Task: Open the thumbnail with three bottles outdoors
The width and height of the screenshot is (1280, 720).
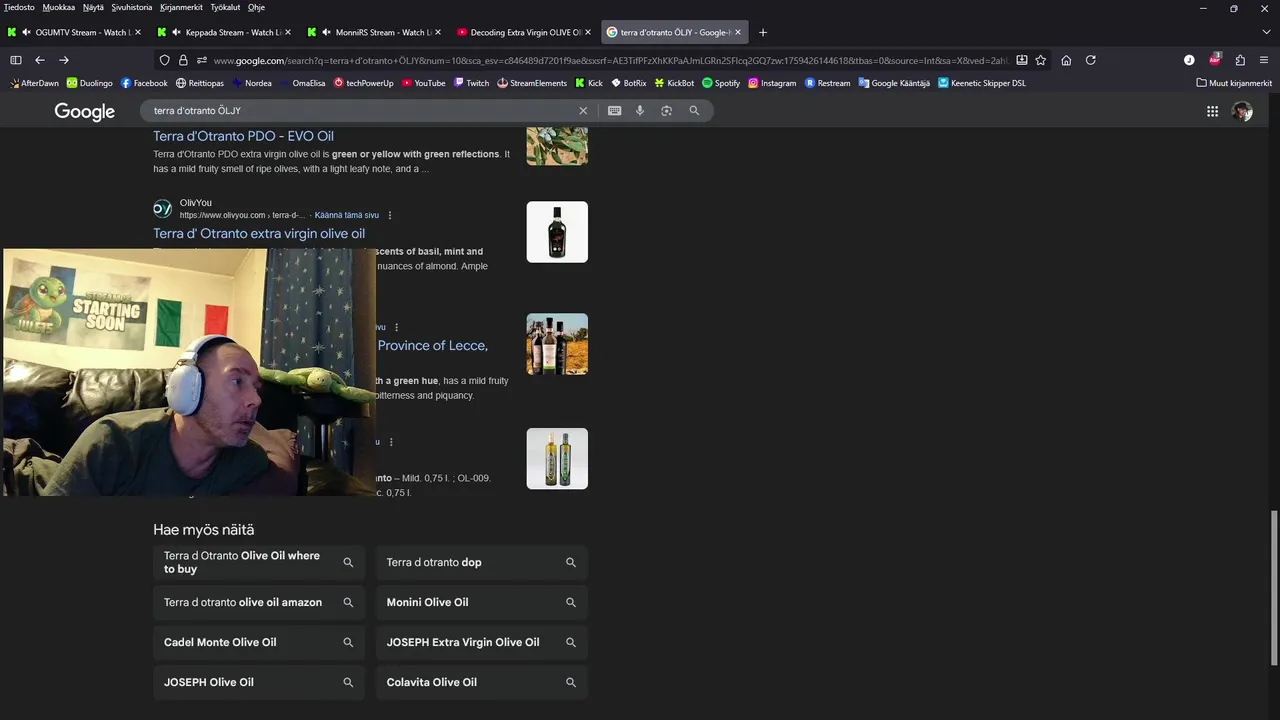Action: coord(557,344)
